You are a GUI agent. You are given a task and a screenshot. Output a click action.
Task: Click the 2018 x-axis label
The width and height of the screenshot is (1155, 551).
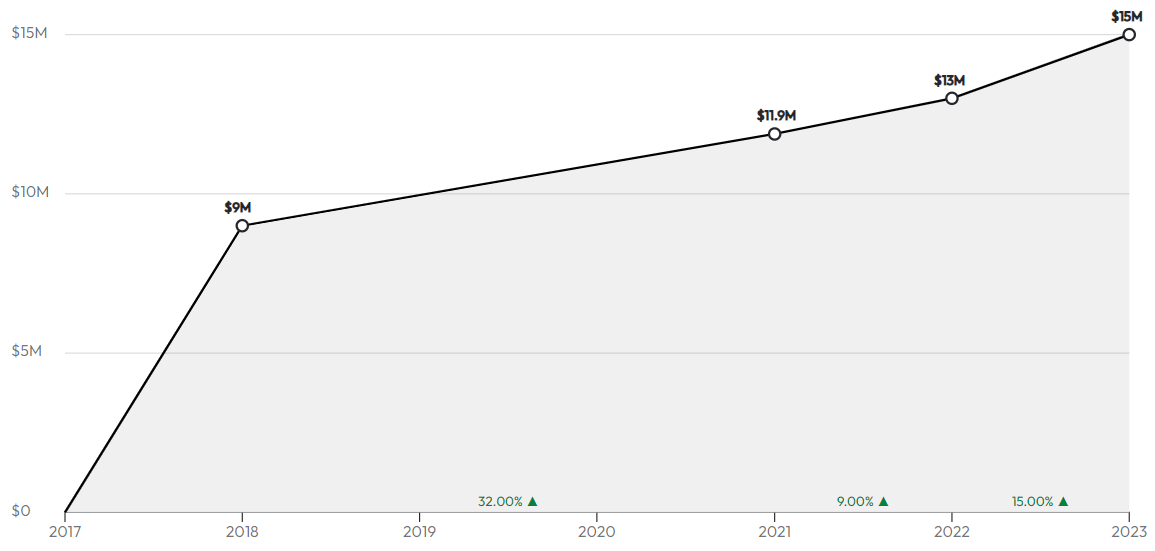pyautogui.click(x=242, y=531)
